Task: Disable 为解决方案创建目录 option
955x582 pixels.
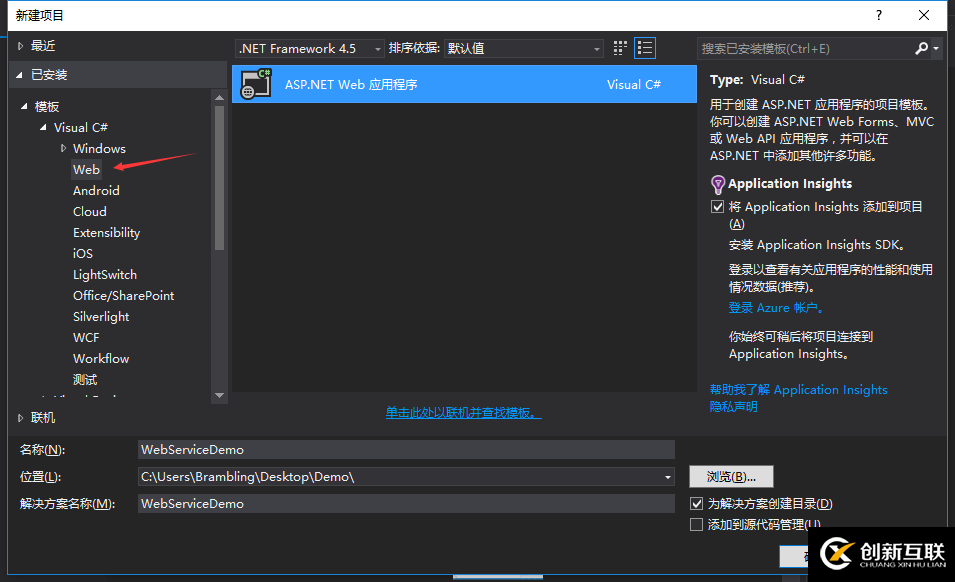Action: tap(696, 503)
